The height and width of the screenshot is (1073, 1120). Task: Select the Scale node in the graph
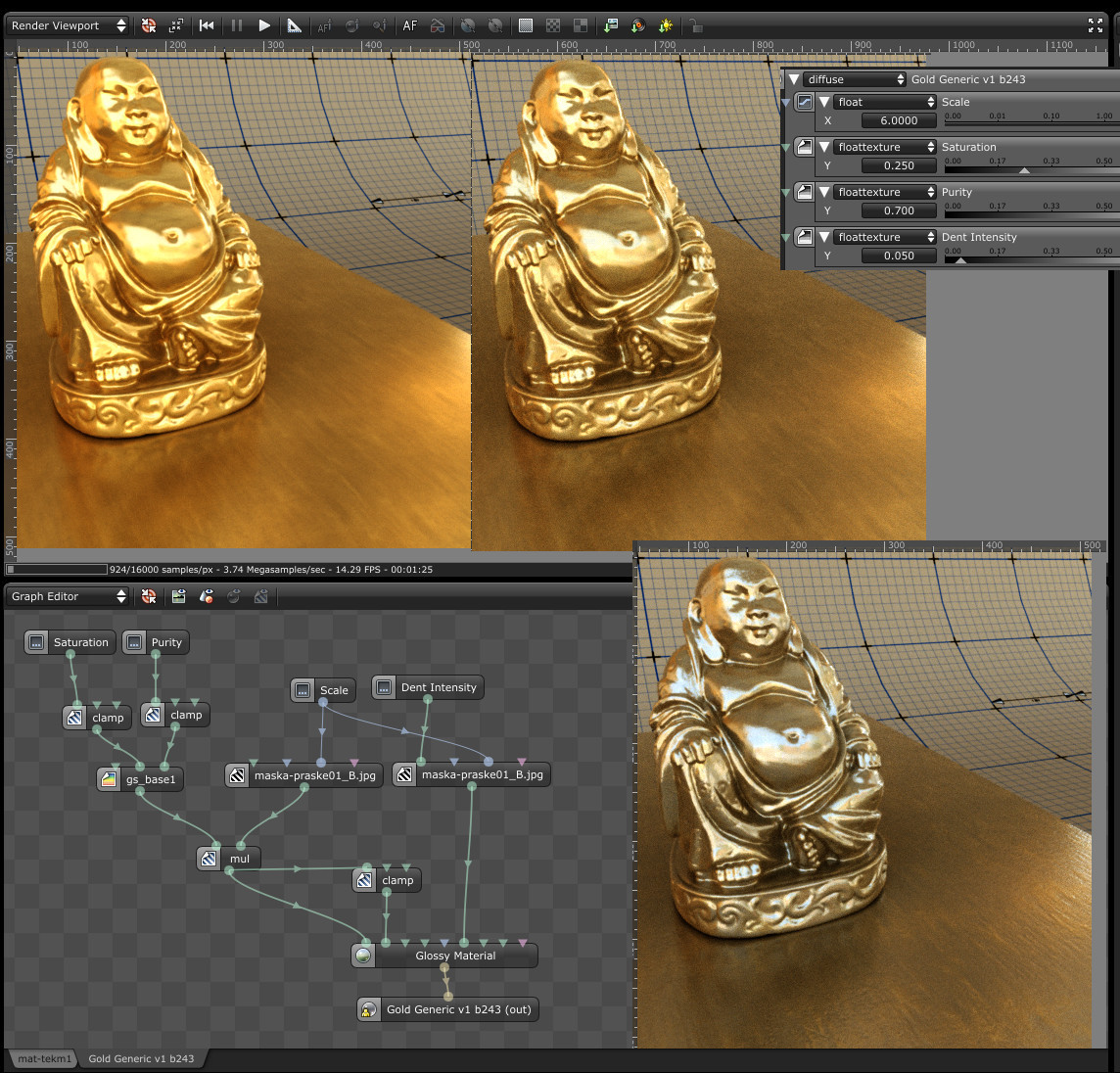pos(323,690)
